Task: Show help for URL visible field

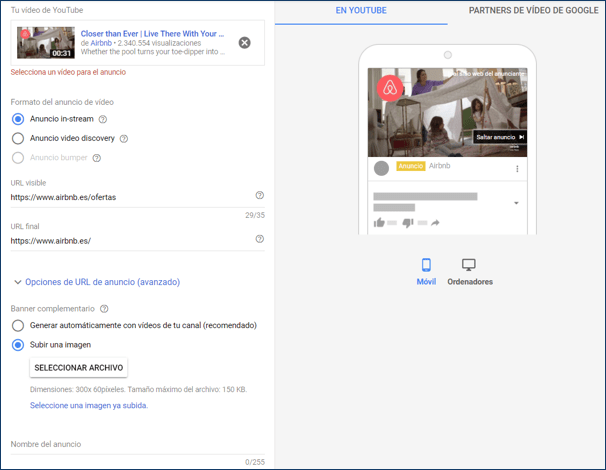Action: [x=260, y=195]
